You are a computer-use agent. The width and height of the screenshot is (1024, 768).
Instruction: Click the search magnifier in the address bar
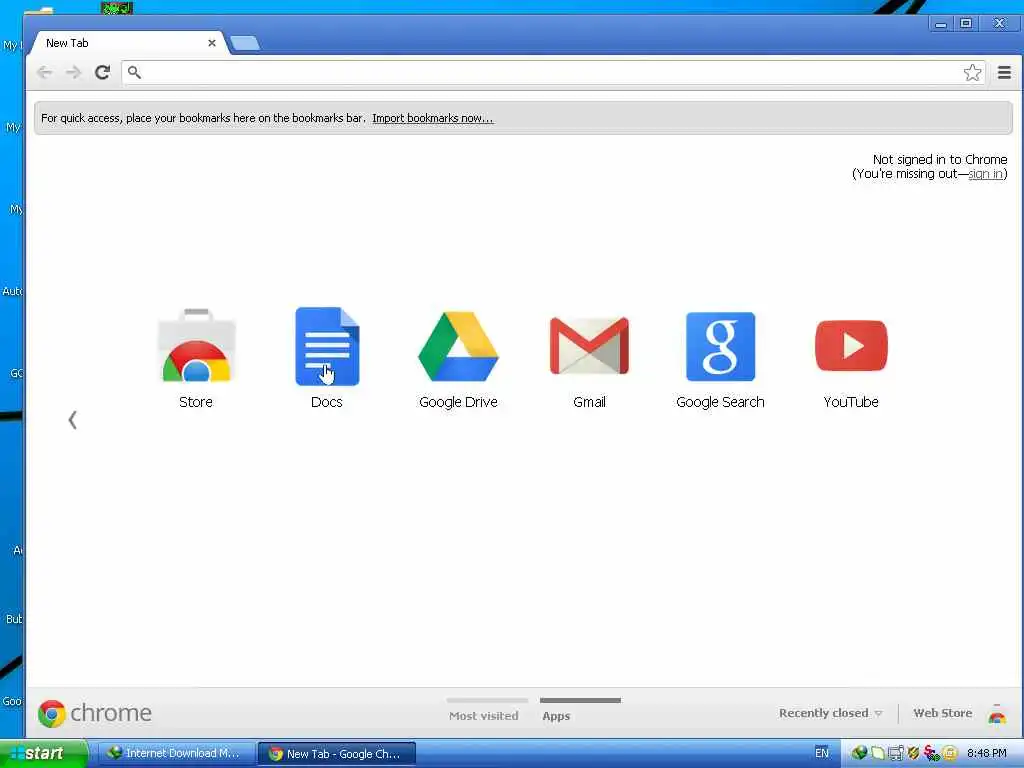click(134, 72)
